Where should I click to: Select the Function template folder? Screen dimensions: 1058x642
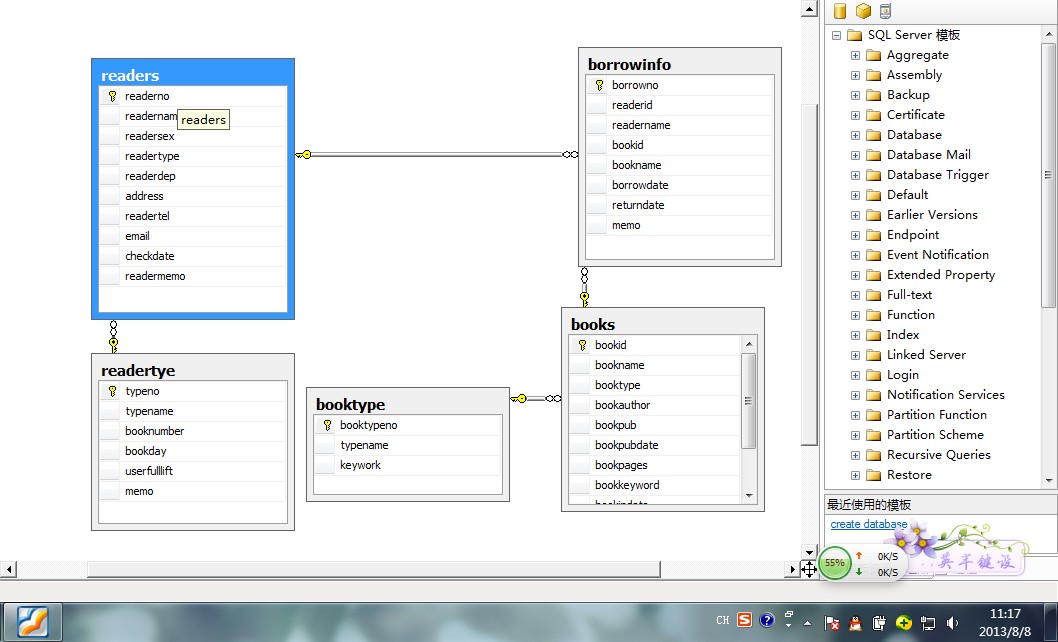point(910,315)
